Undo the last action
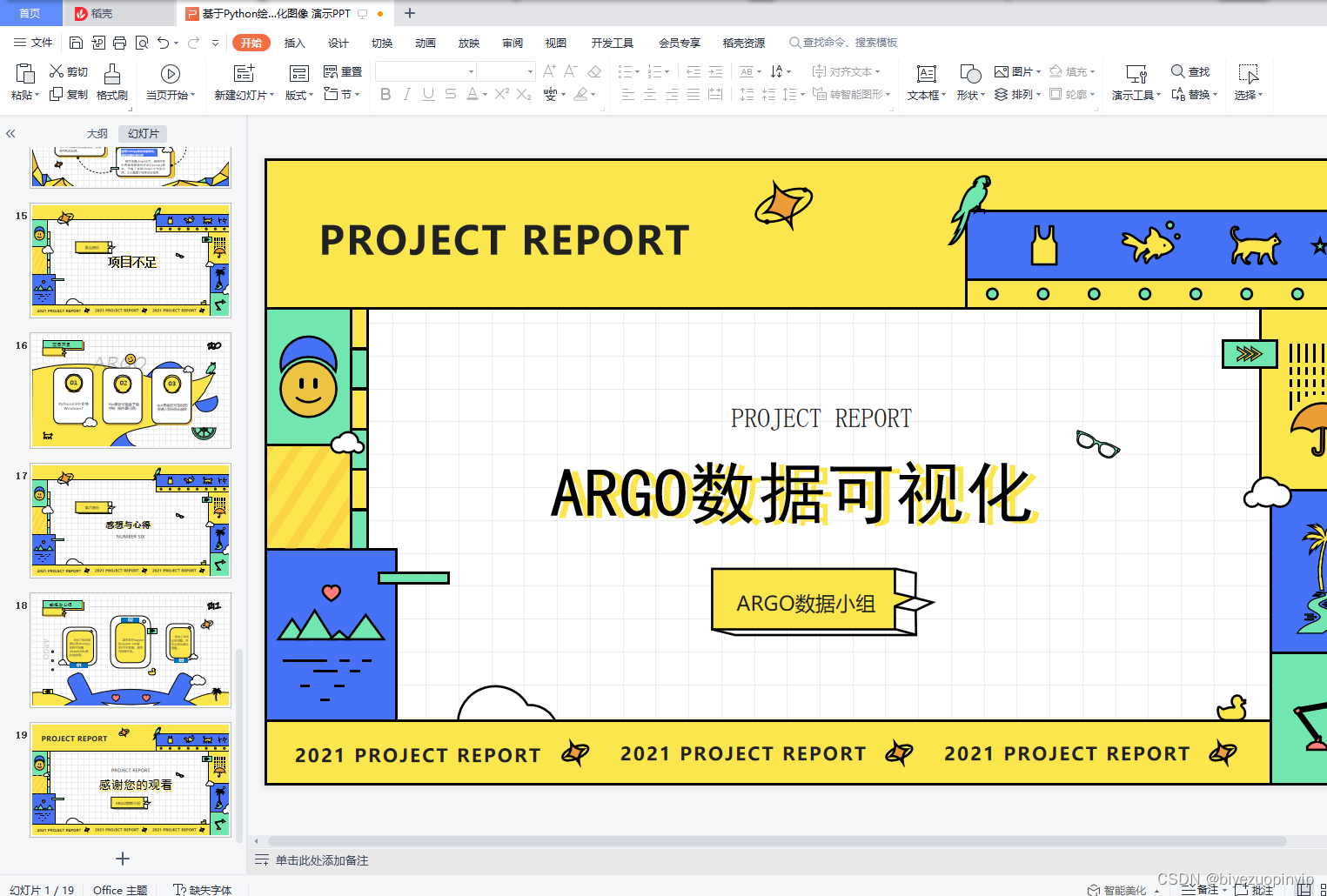Screen dimensions: 1327x896 tap(163, 43)
